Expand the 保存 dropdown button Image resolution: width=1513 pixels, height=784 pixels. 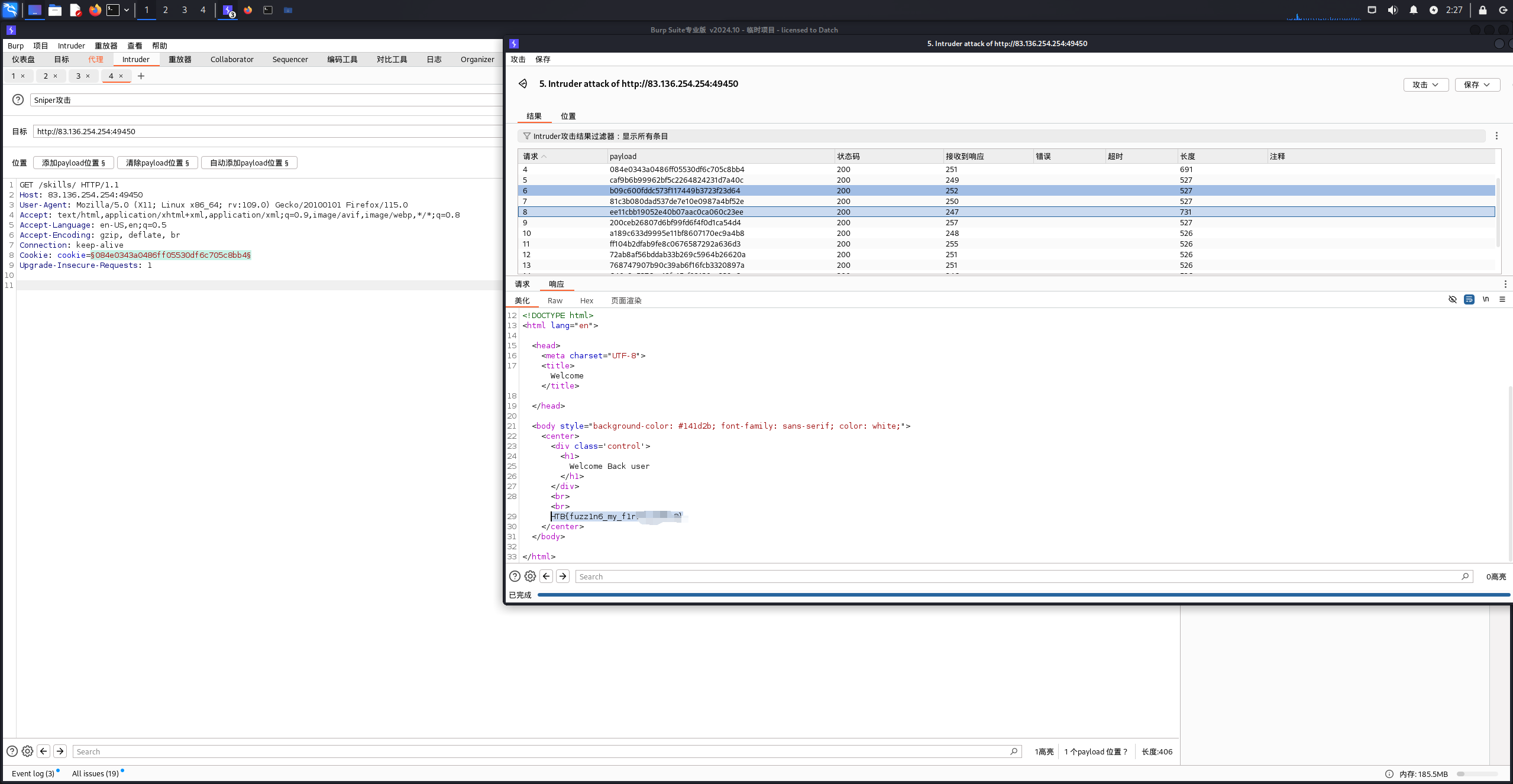pyautogui.click(x=1477, y=85)
